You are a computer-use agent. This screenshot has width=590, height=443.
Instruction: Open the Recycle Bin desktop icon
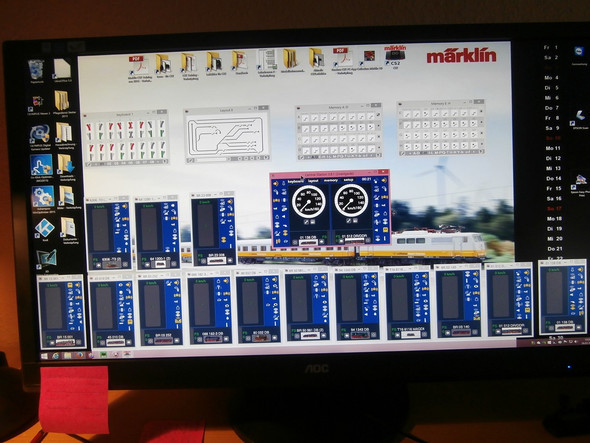click(36, 70)
